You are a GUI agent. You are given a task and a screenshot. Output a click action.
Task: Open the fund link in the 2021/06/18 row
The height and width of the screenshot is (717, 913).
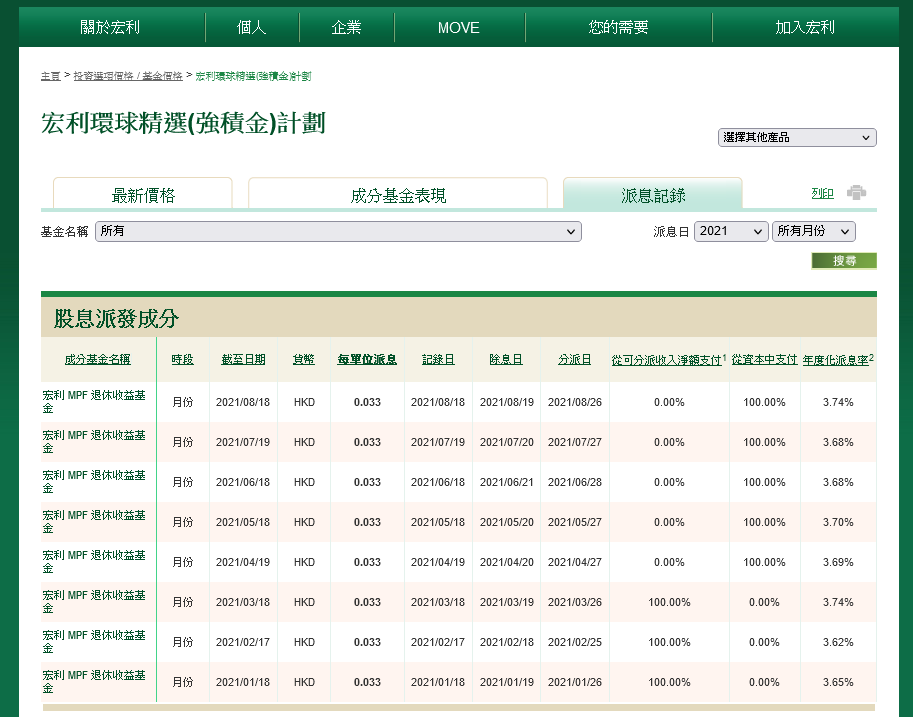pyautogui.click(x=94, y=482)
